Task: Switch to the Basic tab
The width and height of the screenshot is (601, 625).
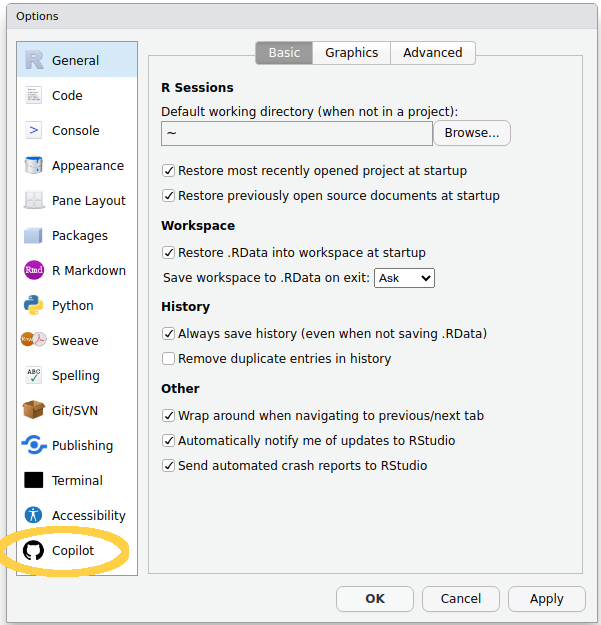Action: 284,53
